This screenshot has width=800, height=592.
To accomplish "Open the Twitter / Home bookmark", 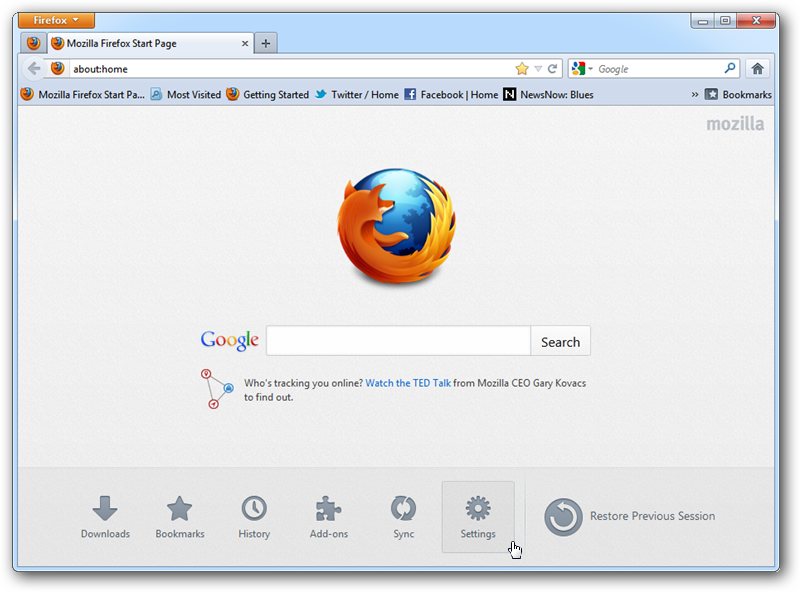I will pyautogui.click(x=357, y=94).
